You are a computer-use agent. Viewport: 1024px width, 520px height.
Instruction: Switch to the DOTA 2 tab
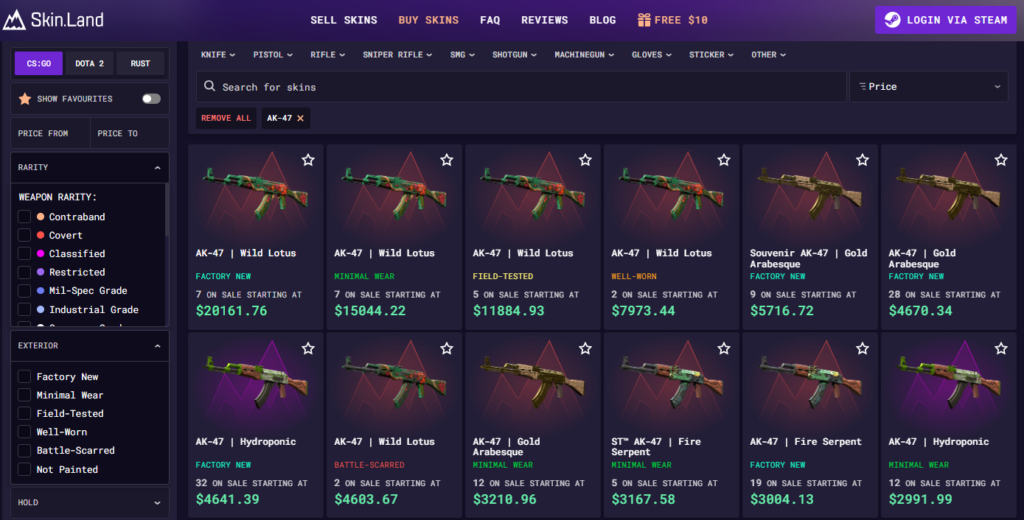(89, 63)
